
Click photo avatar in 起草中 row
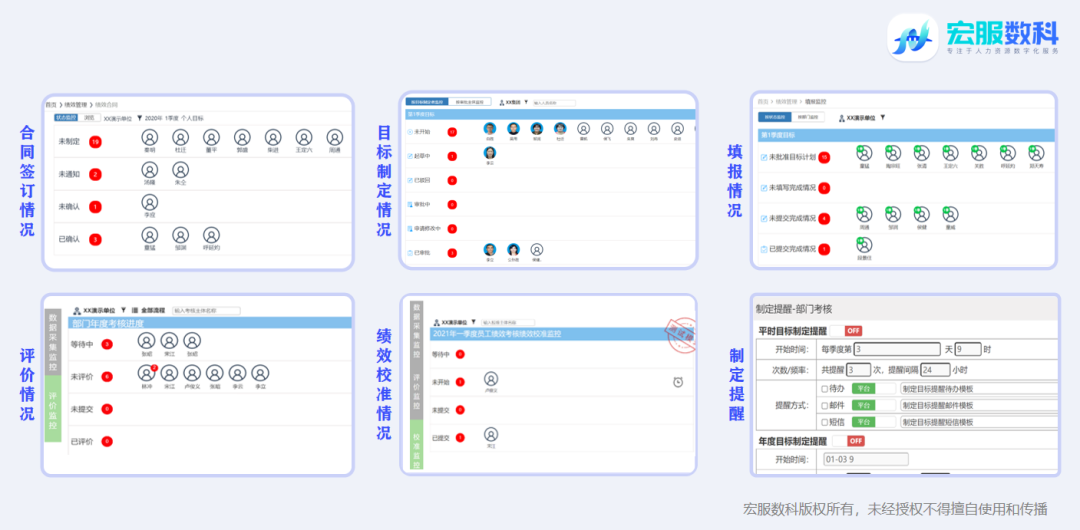(490, 153)
